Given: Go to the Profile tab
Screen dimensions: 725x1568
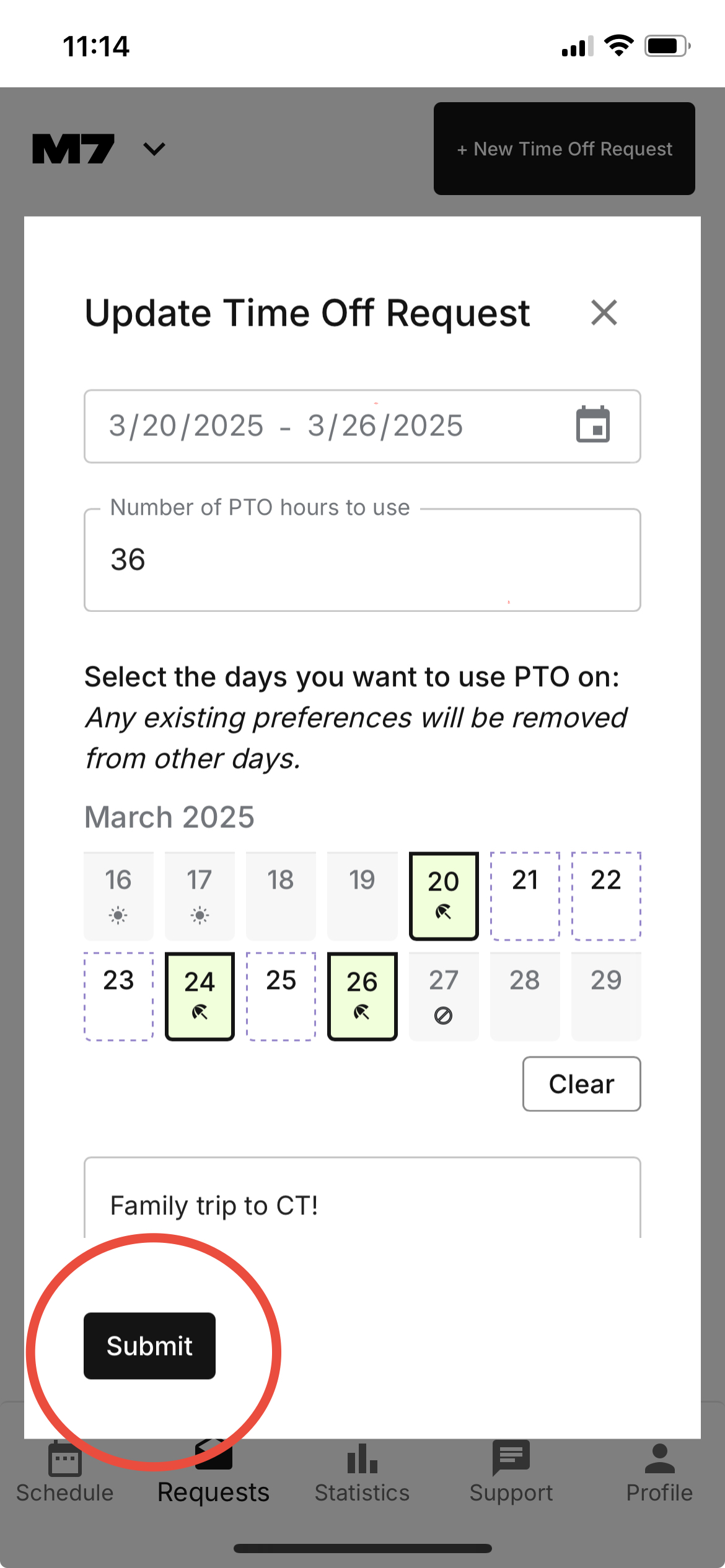Looking at the screenshot, I should point(659,1472).
